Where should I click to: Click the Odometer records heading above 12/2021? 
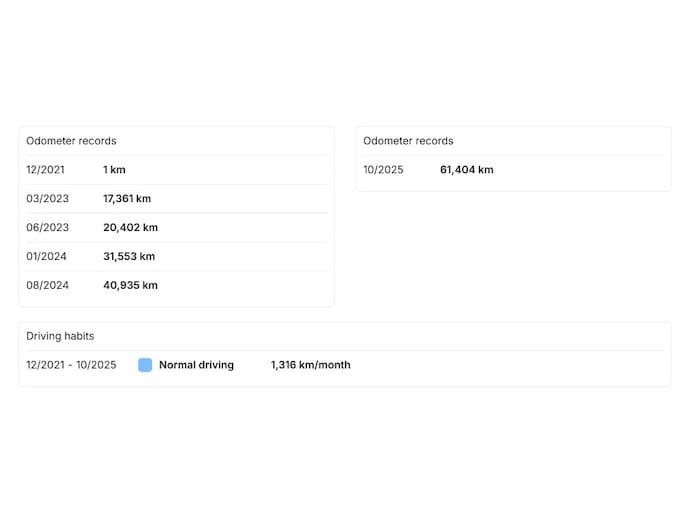point(71,141)
